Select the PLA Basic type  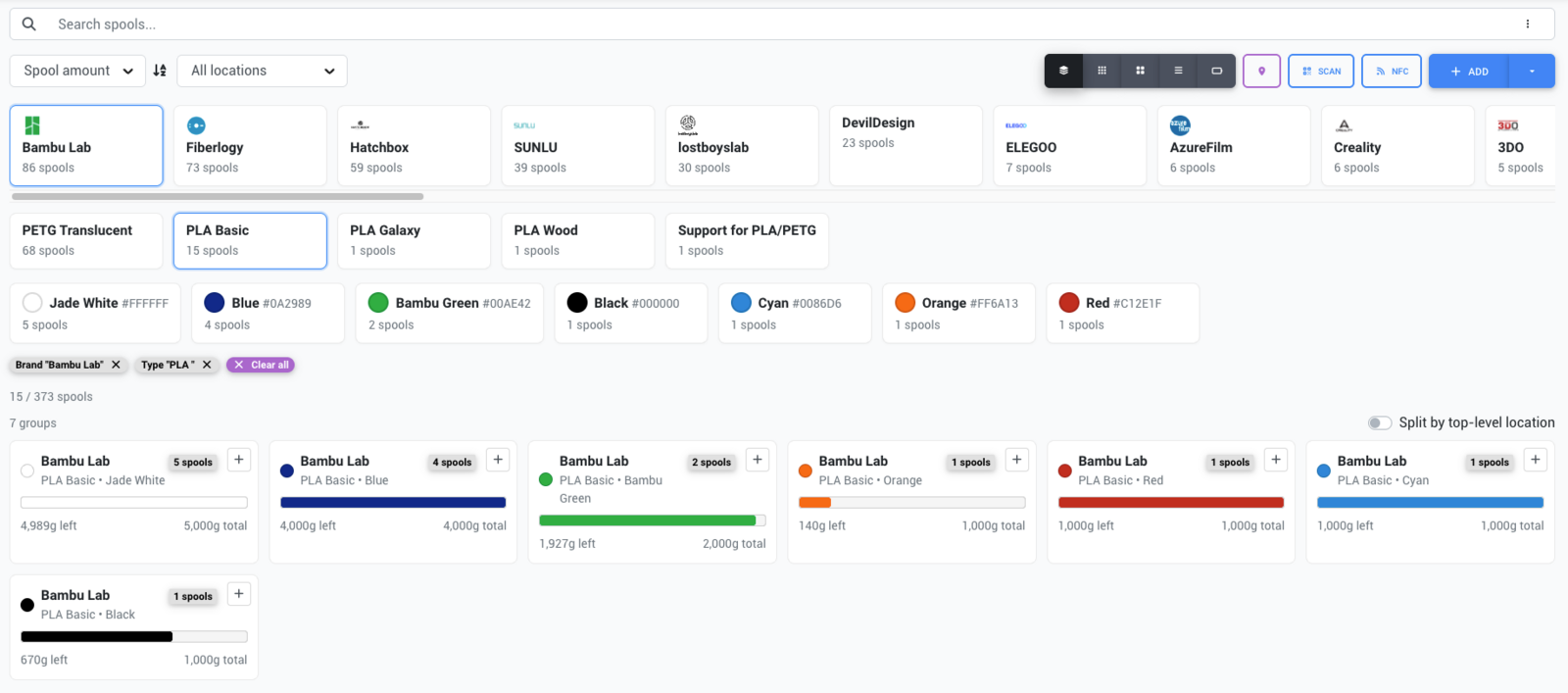[x=250, y=241]
